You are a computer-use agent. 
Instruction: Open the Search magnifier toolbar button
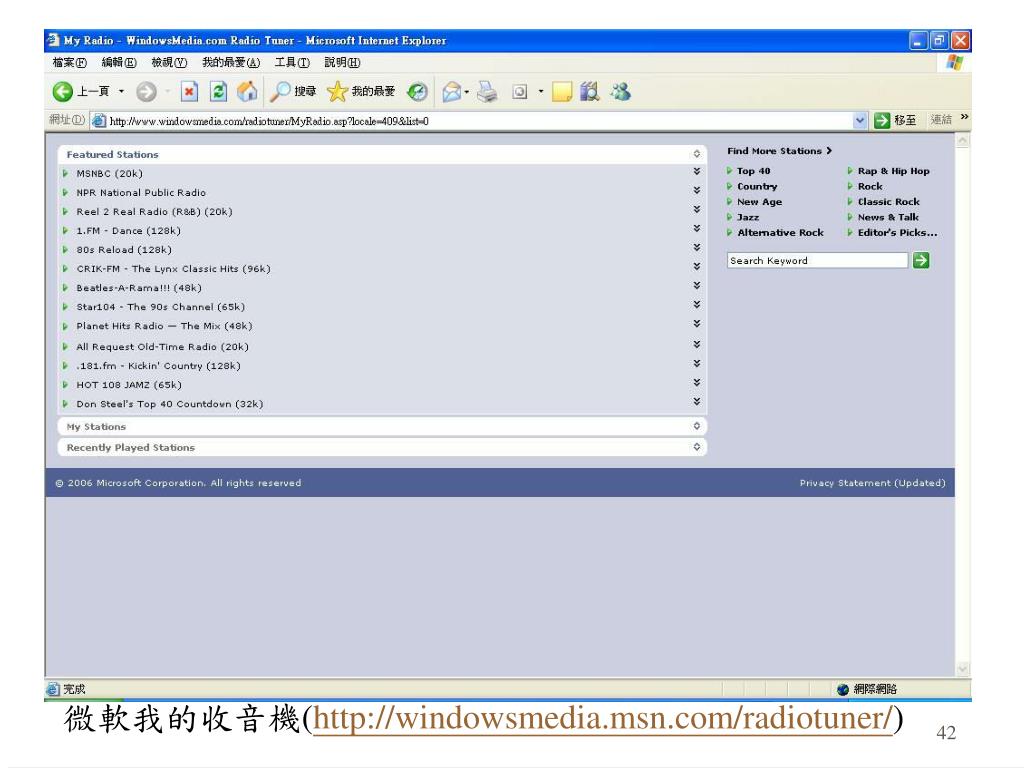[x=293, y=91]
